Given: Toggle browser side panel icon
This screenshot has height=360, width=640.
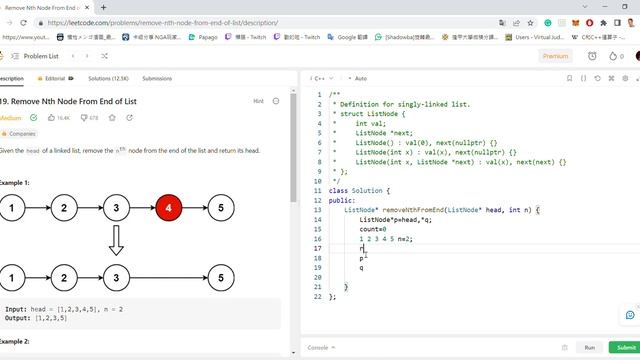Looking at the screenshot, I should (617, 23).
